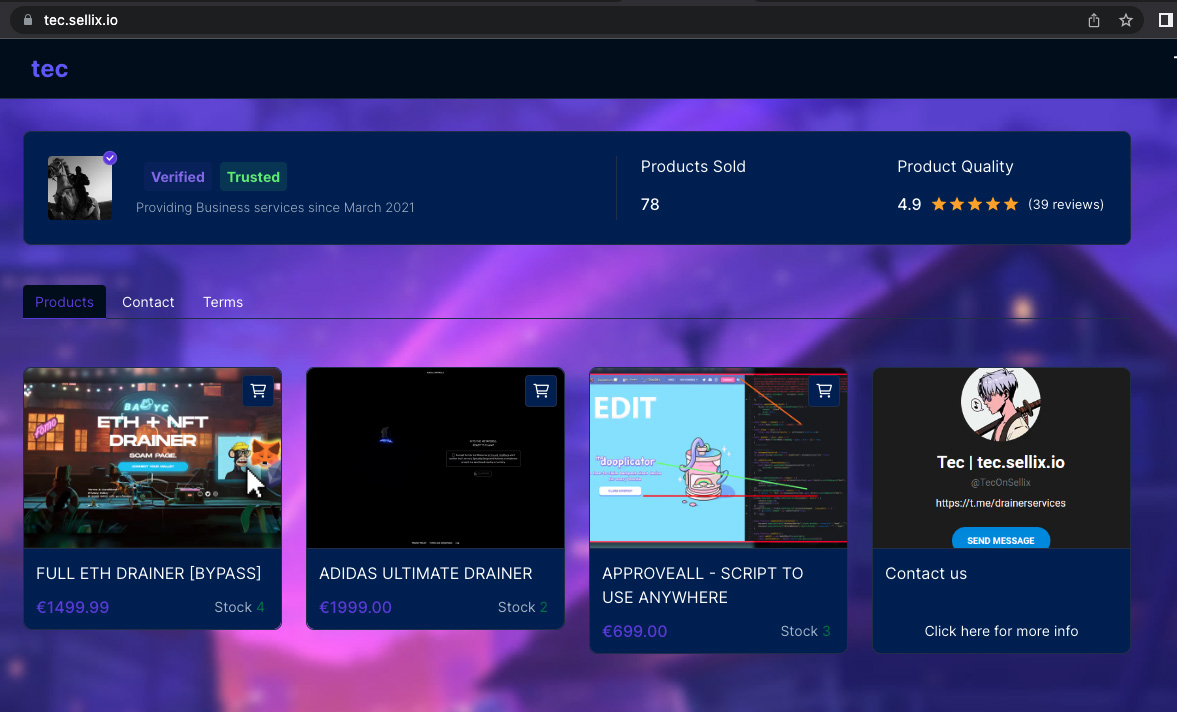Click the "4.9" rating score
1177x712 pixels.
[909, 204]
